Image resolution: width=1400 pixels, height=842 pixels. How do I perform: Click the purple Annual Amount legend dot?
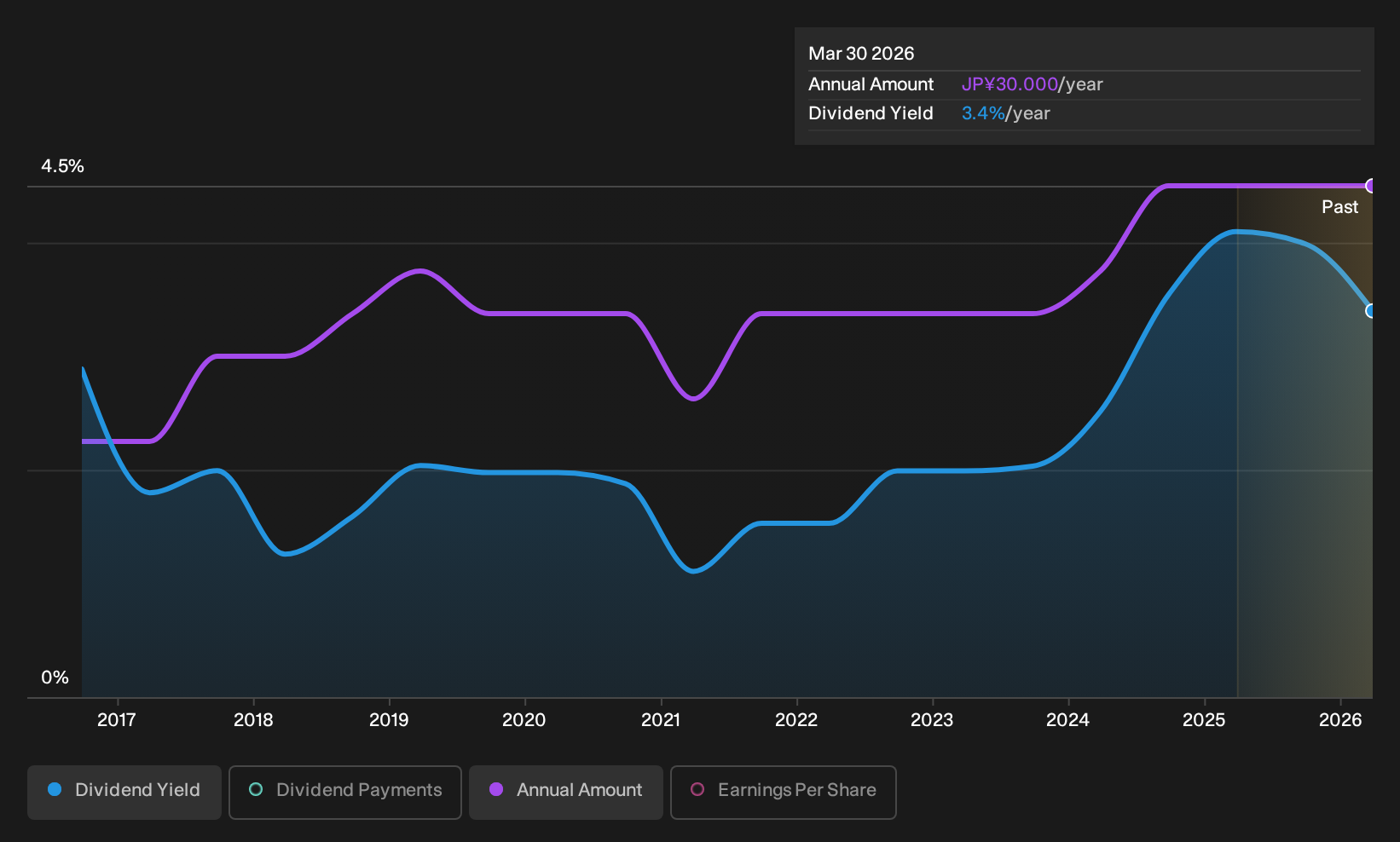(x=496, y=790)
